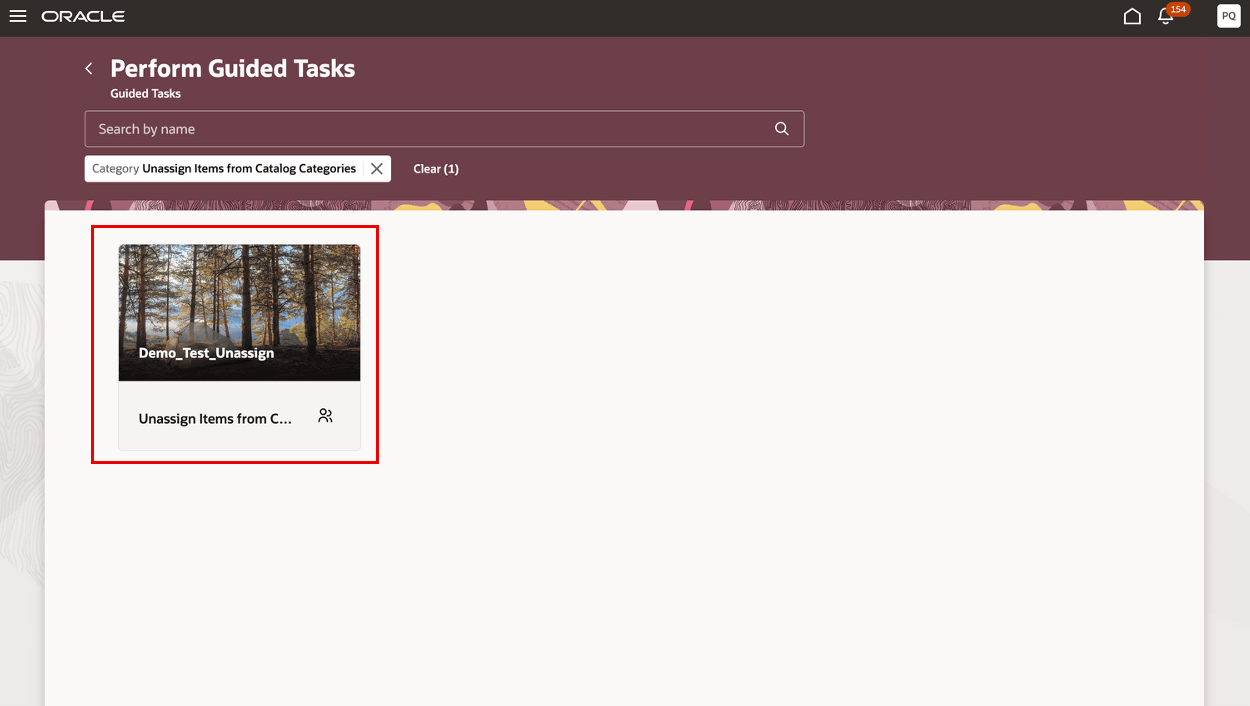The image size is (1250, 706).
Task: Click the Perform Guided Tasks page heading
Action: click(233, 68)
